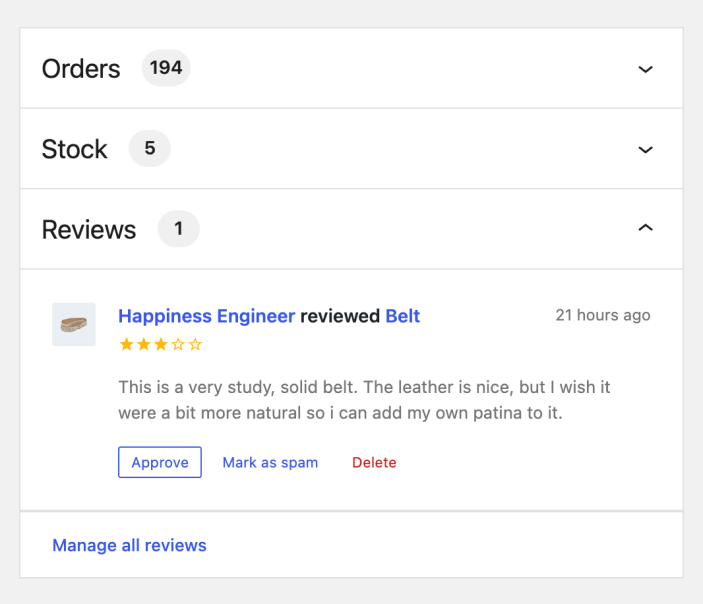Collapse the Reviews panel chevron
Image resolution: width=703 pixels, height=604 pixels.
[645, 229]
